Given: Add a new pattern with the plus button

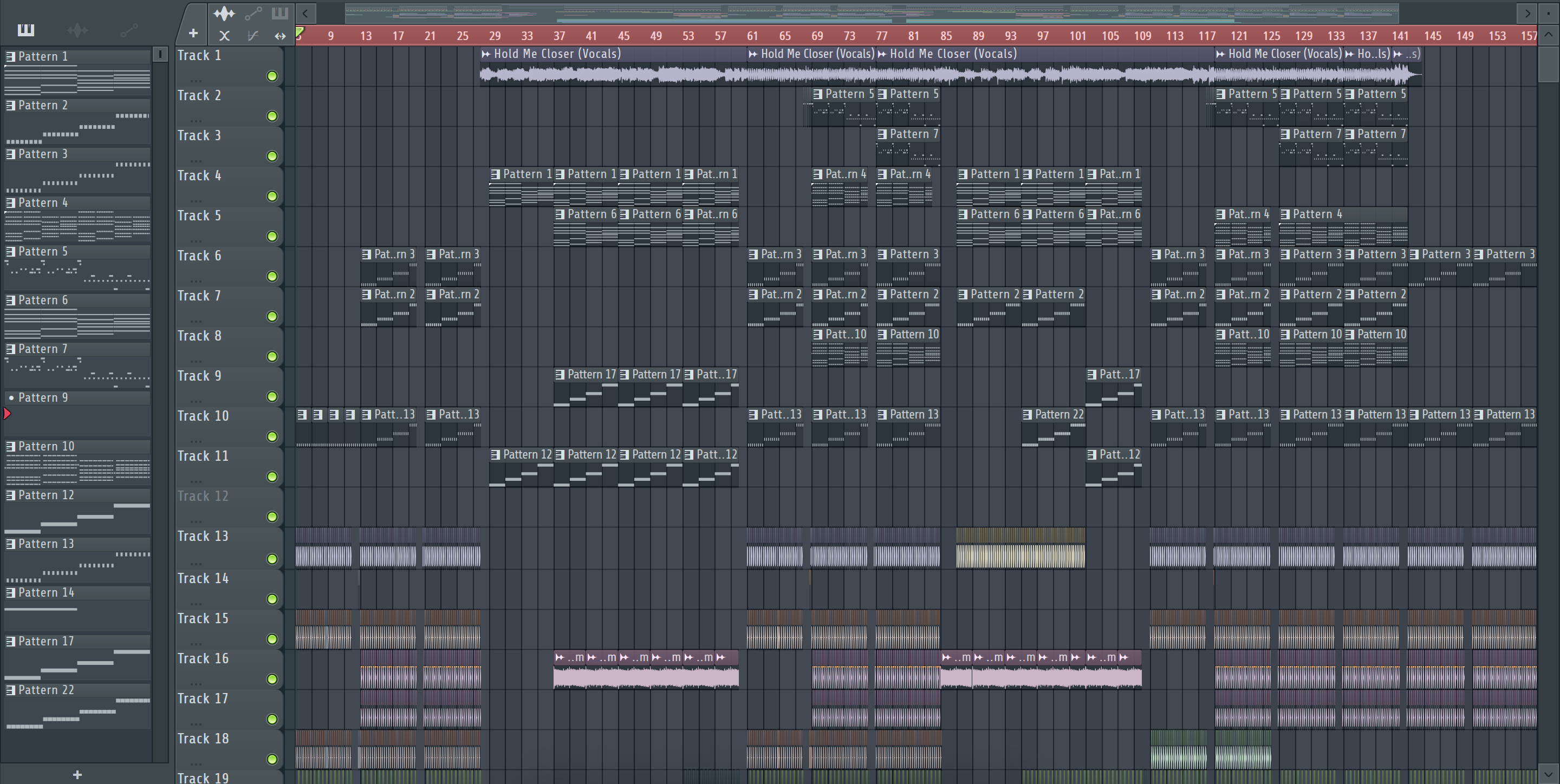Looking at the screenshot, I should click(x=77, y=774).
